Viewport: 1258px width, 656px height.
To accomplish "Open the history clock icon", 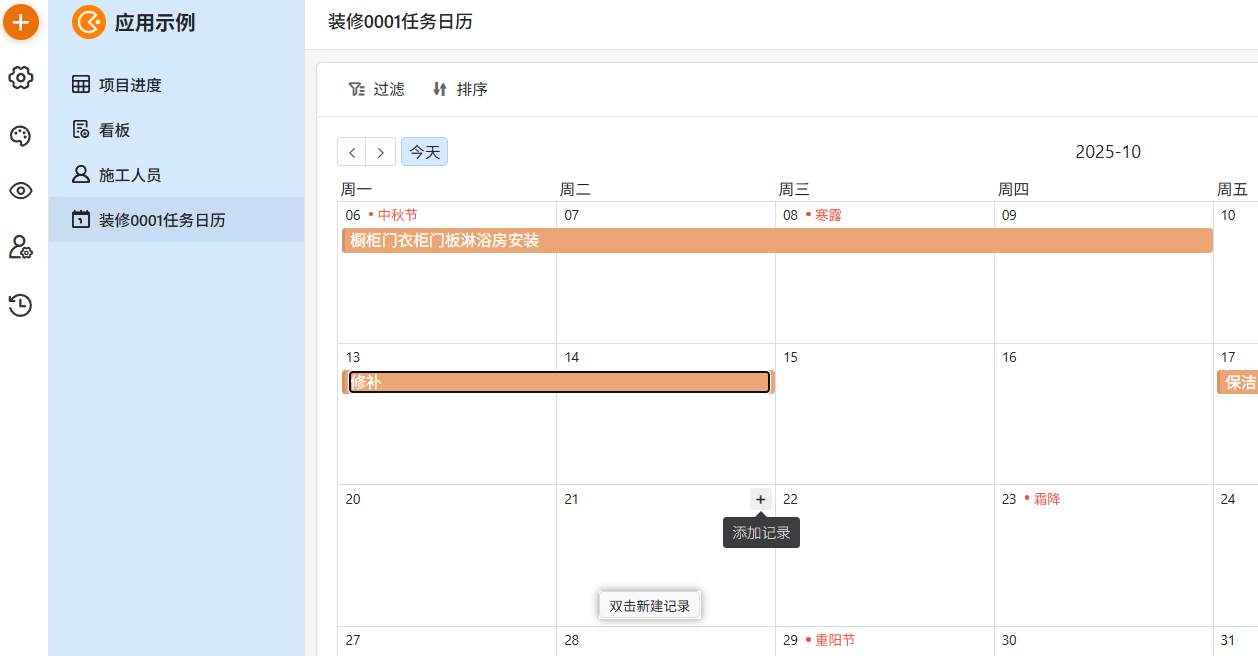I will point(21,305).
